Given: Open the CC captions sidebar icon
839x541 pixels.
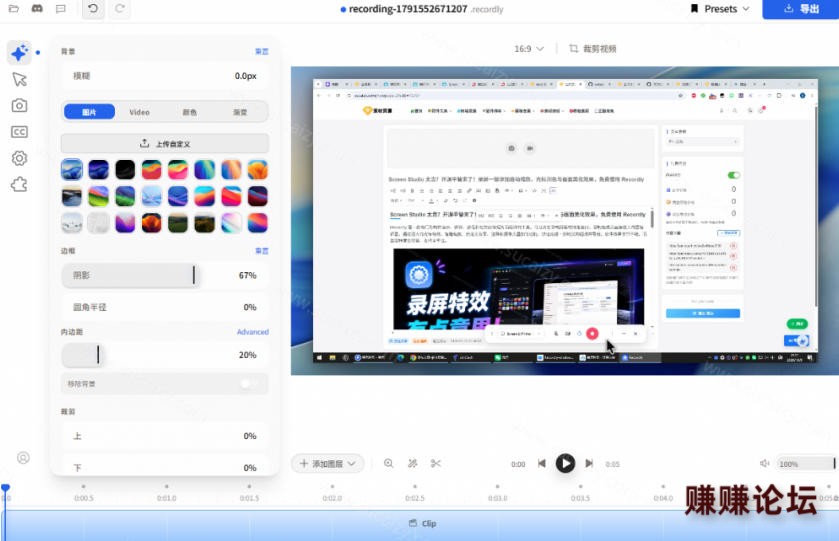Looking at the screenshot, I should coord(19,132).
